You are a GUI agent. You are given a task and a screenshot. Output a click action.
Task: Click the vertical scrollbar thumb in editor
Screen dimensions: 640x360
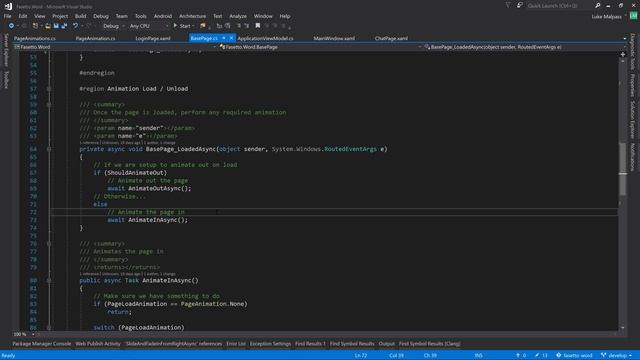623,169
